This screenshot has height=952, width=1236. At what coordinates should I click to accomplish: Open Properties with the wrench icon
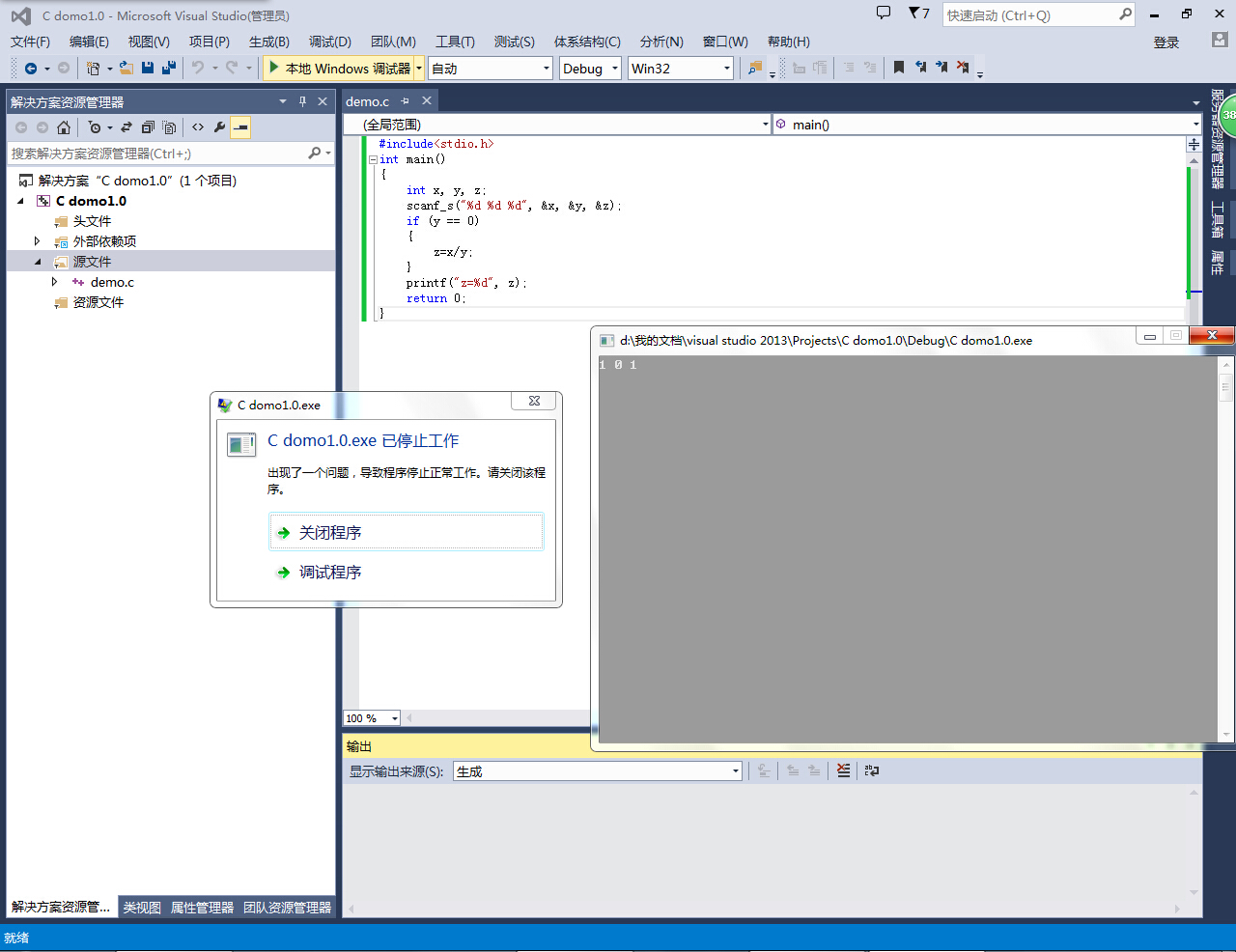219,127
